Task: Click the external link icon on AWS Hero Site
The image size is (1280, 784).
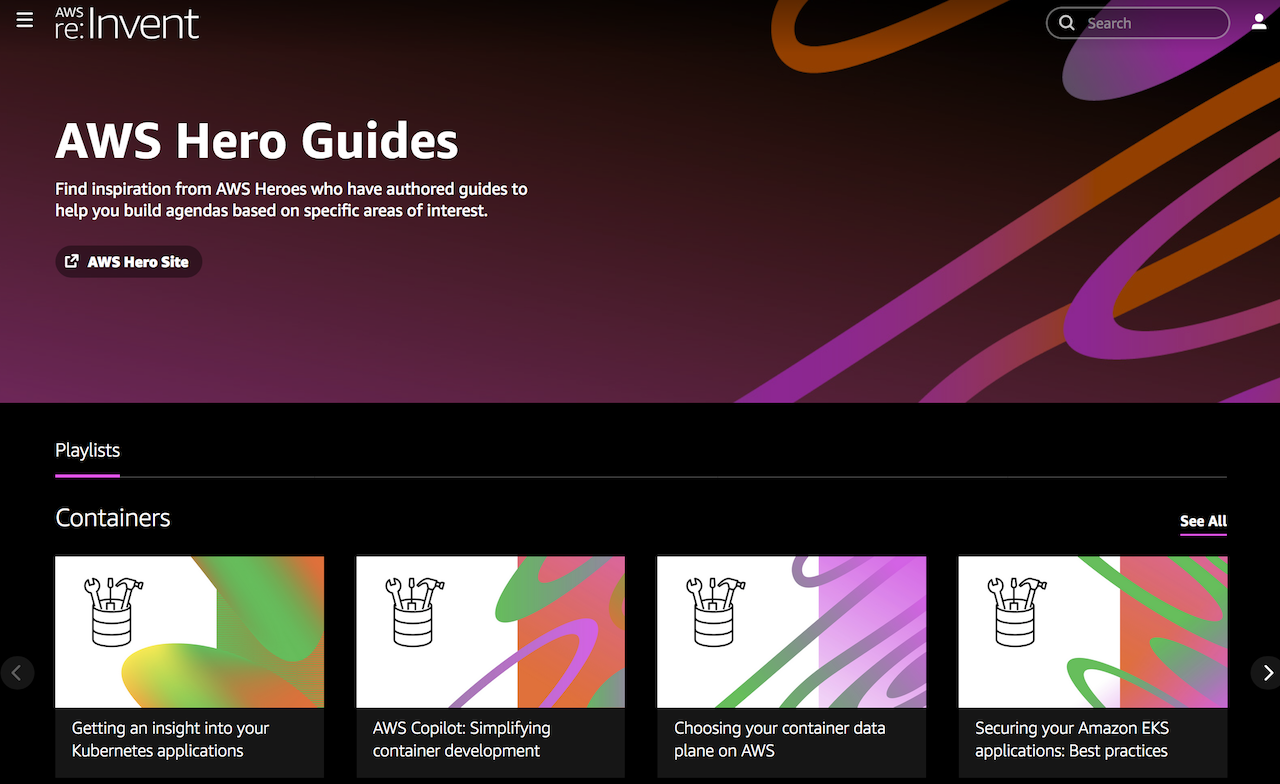Action: coord(72,261)
